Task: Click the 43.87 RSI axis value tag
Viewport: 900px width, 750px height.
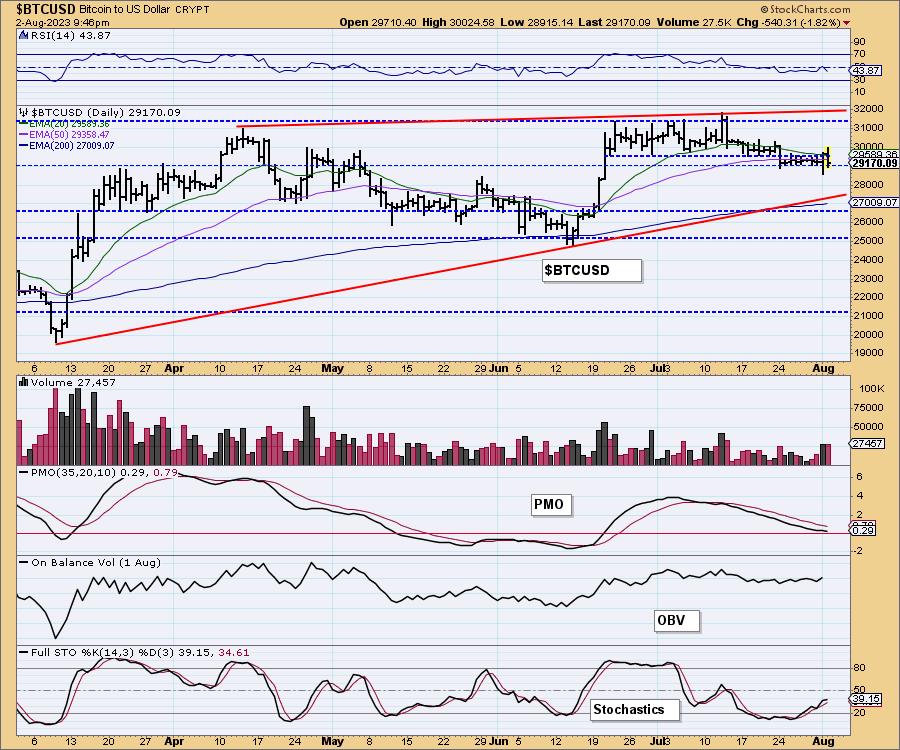Action: pos(866,71)
